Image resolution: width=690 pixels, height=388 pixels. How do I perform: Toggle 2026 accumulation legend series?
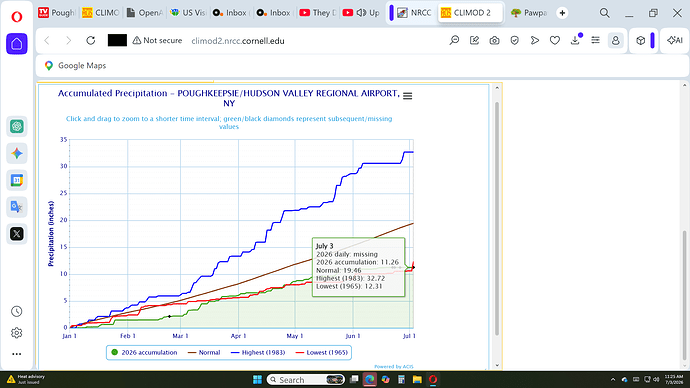click(144, 352)
